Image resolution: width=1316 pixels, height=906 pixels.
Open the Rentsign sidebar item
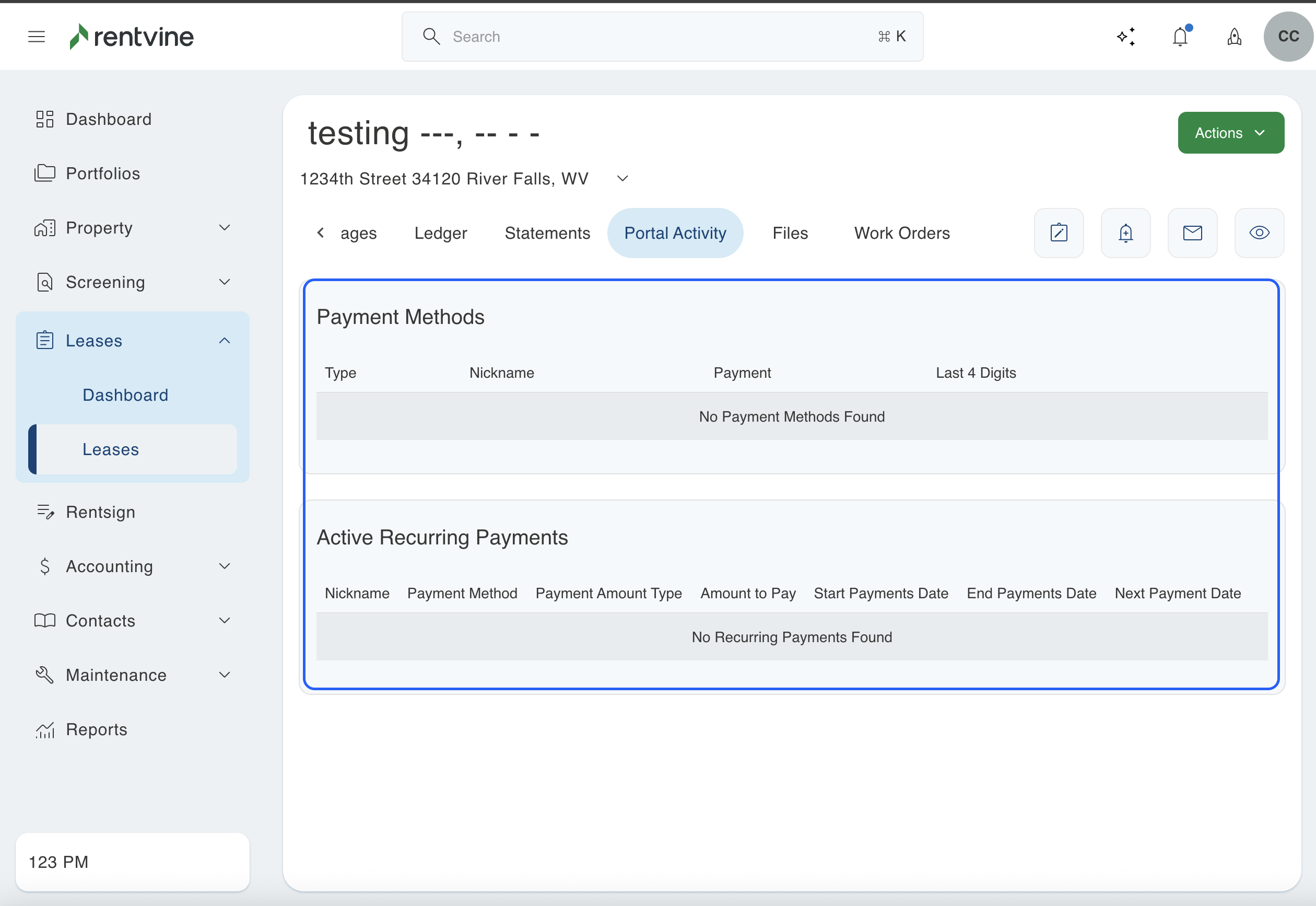coord(100,512)
